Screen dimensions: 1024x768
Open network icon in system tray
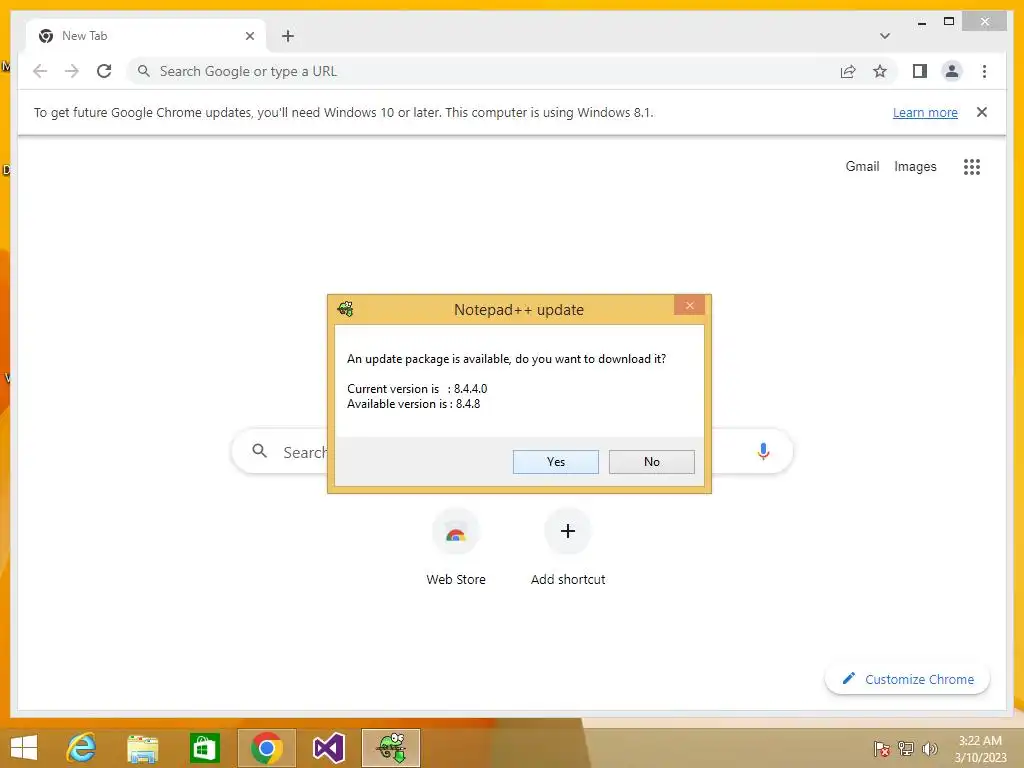coord(906,749)
